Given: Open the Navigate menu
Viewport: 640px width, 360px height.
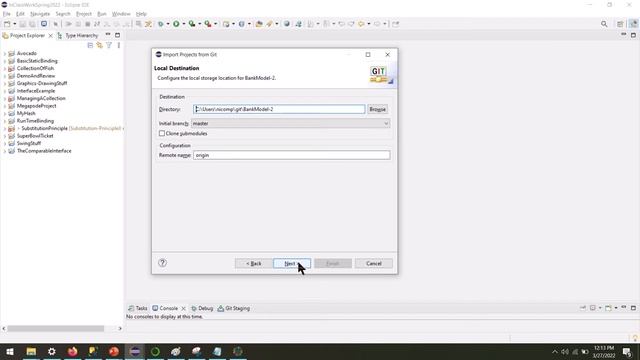Looking at the screenshot, I should (x=40, y=14).
